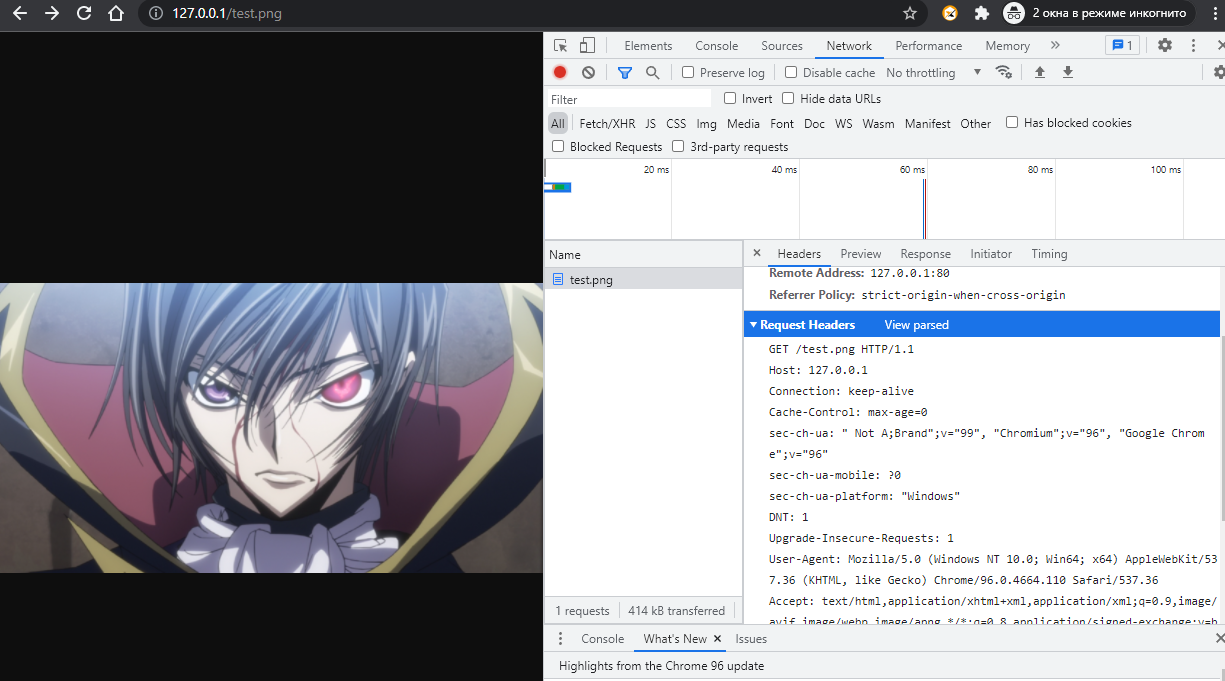
Task: Open the incognito windows indicator
Action: (x=1100, y=14)
